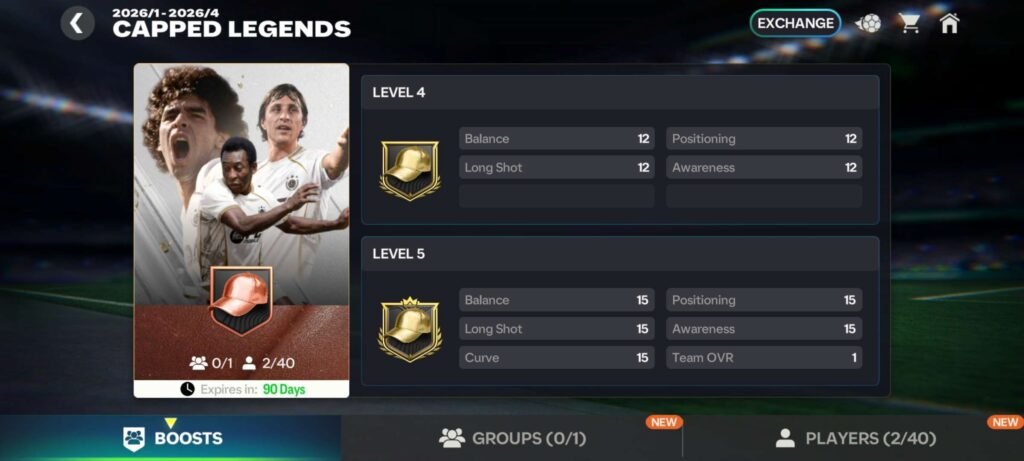Select the Level 4 gold cap badge
This screenshot has height=461, width=1024.
(410, 170)
